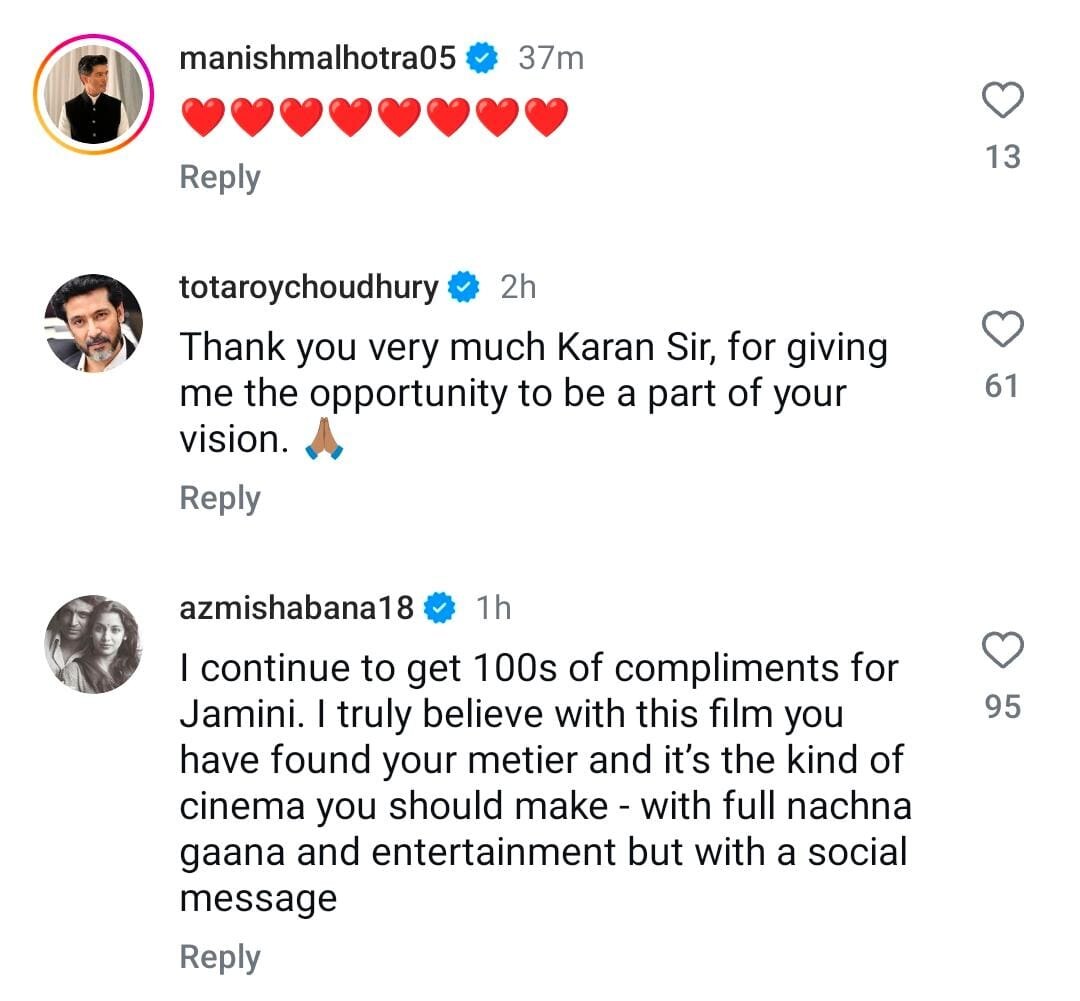This screenshot has height=1001, width=1080.
Task: Reply to manishmalhotra05's comment
Action: point(219,177)
